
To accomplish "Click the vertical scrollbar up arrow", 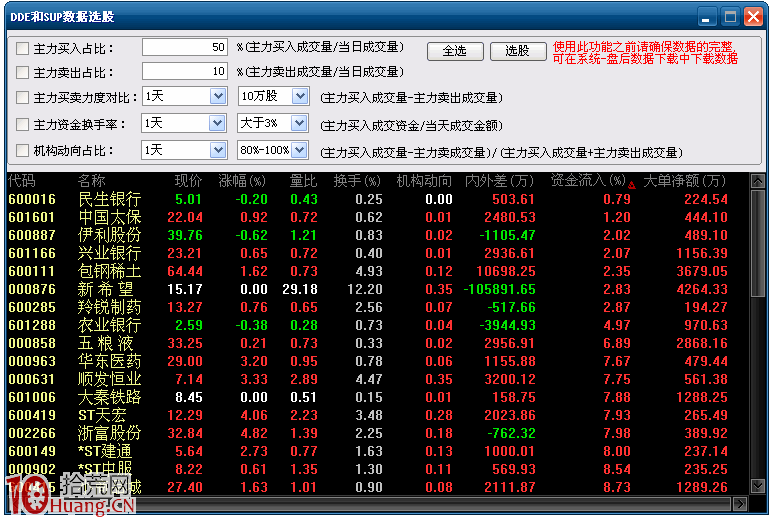I will pyautogui.click(x=758, y=181).
